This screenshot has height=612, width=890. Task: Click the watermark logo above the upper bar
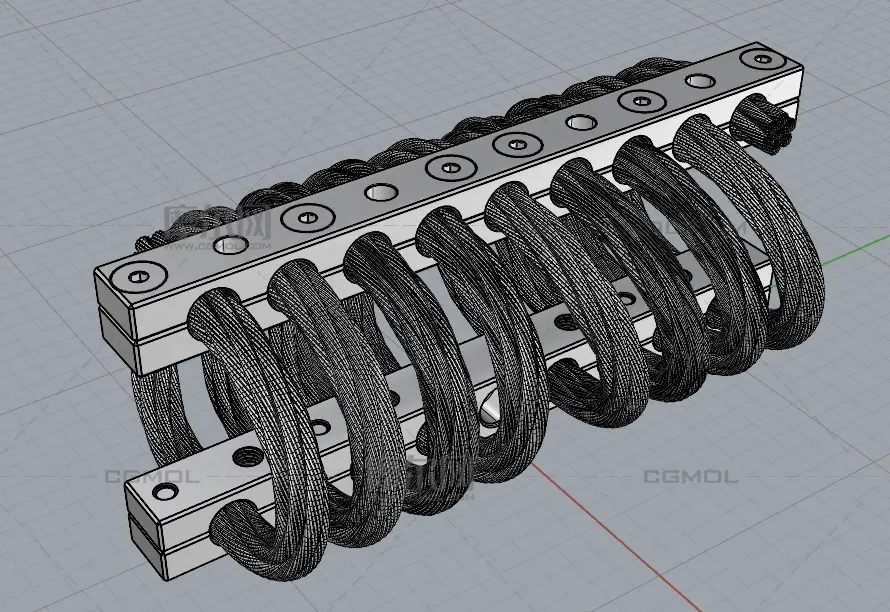217,226
